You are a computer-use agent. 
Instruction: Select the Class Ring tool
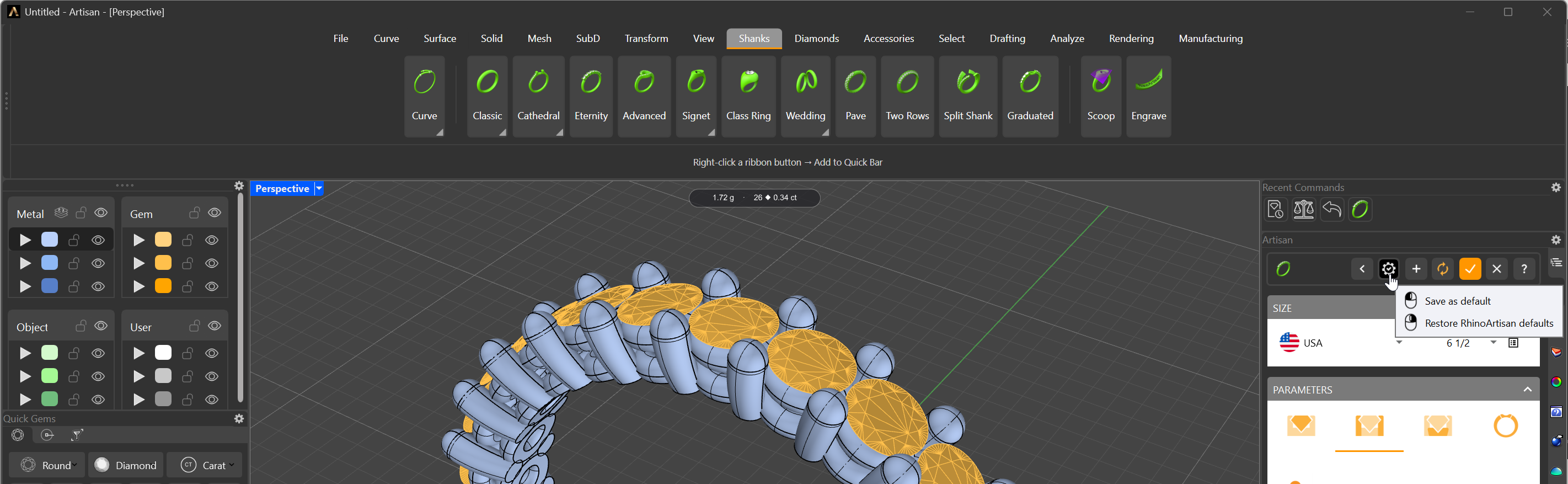[748, 96]
